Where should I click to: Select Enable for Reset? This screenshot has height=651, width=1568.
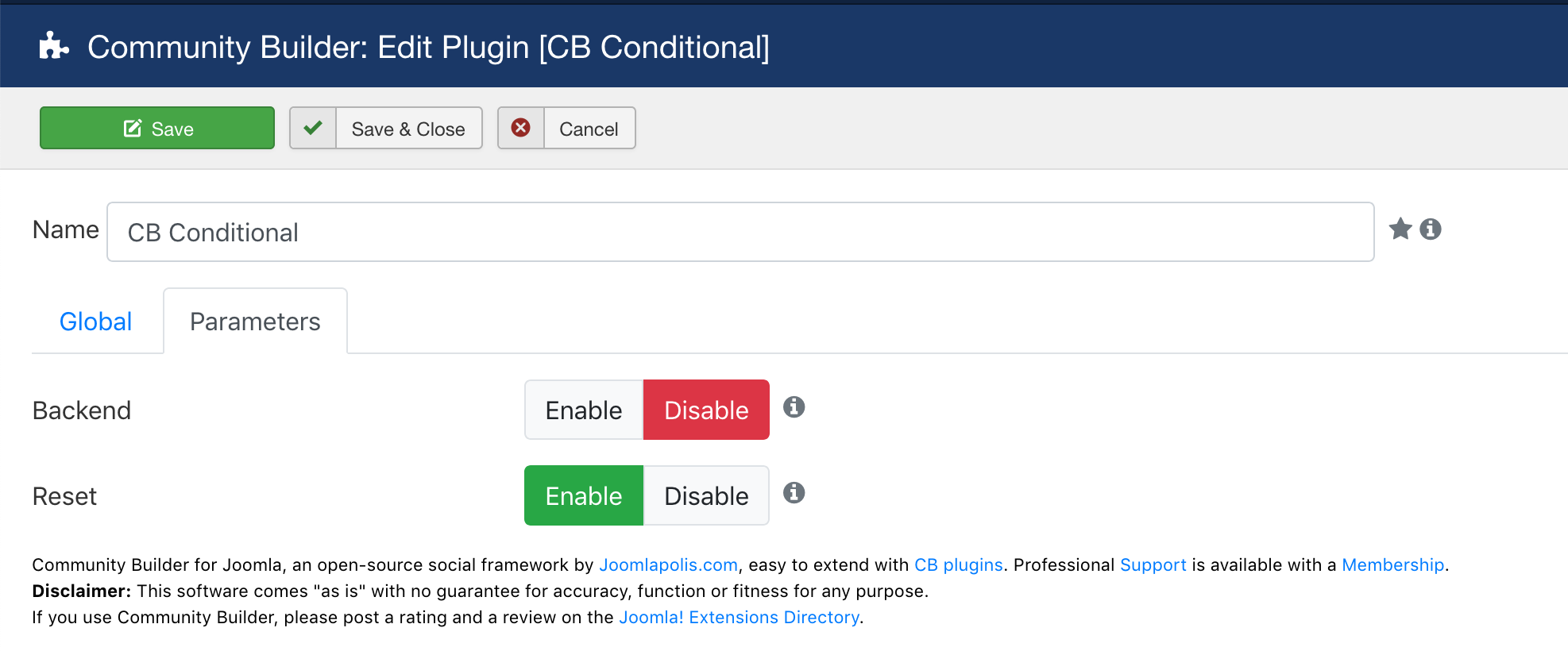coord(584,495)
